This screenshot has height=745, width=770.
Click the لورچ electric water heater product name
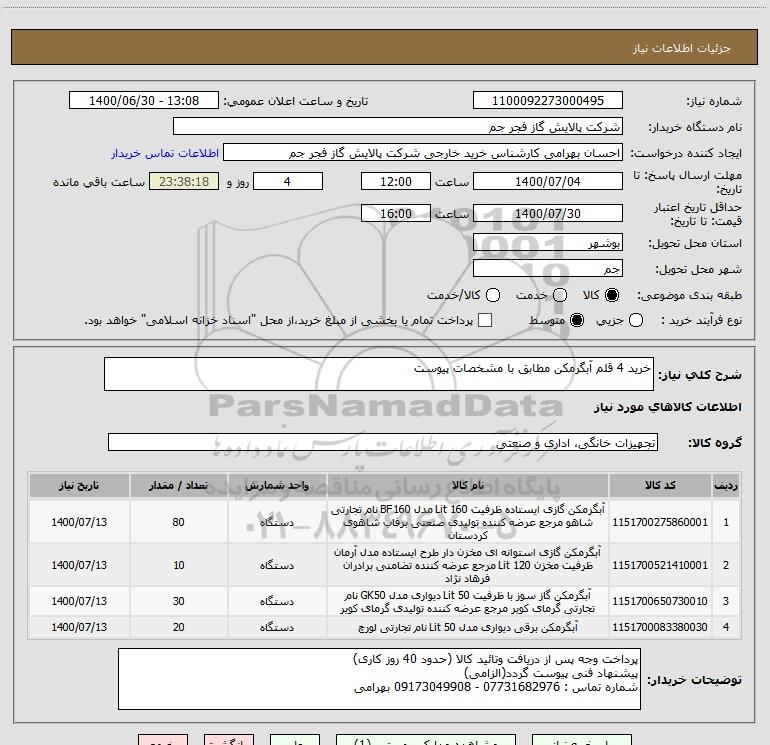point(468,627)
